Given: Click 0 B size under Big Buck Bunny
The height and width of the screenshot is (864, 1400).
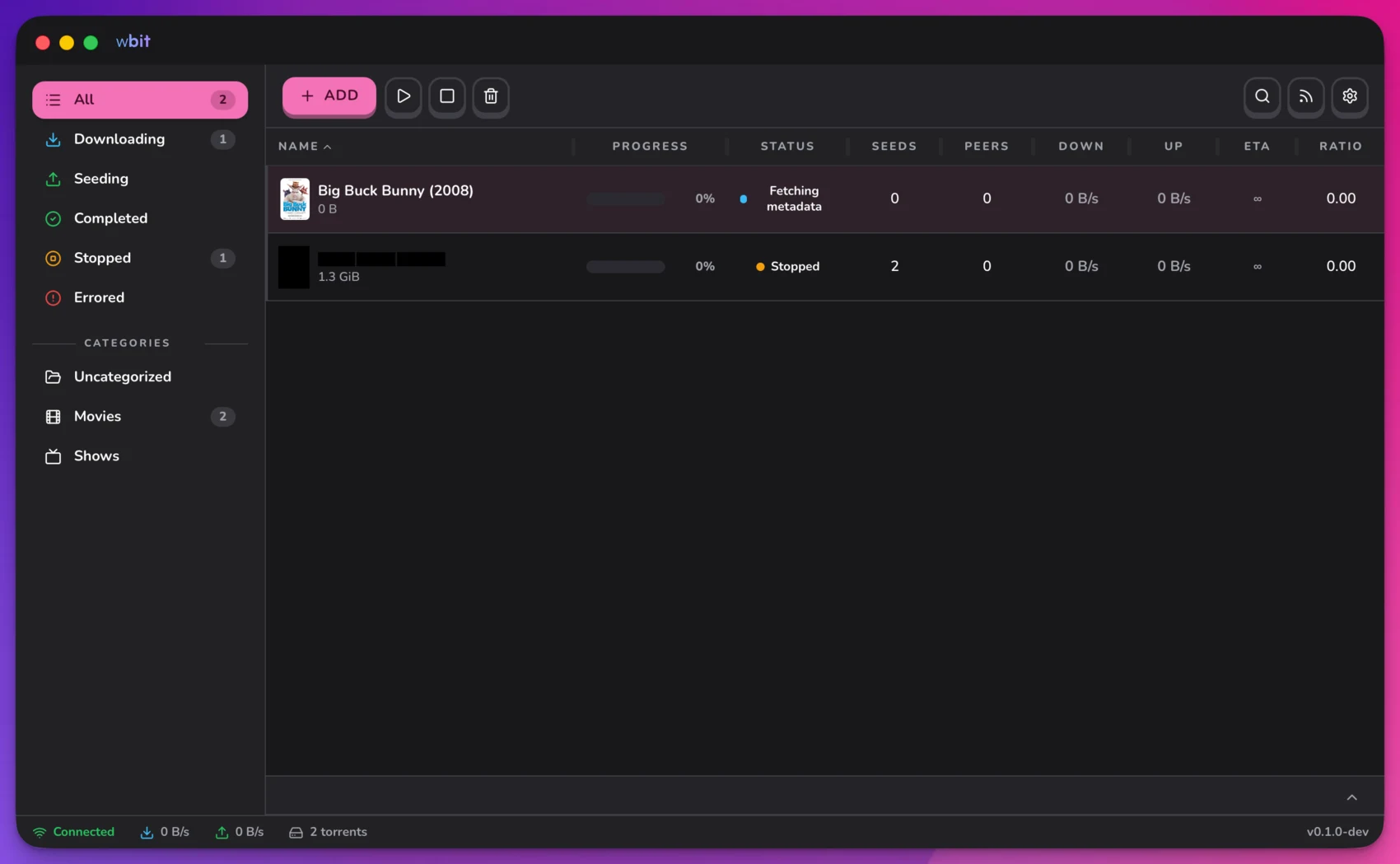Looking at the screenshot, I should click(x=327, y=209).
